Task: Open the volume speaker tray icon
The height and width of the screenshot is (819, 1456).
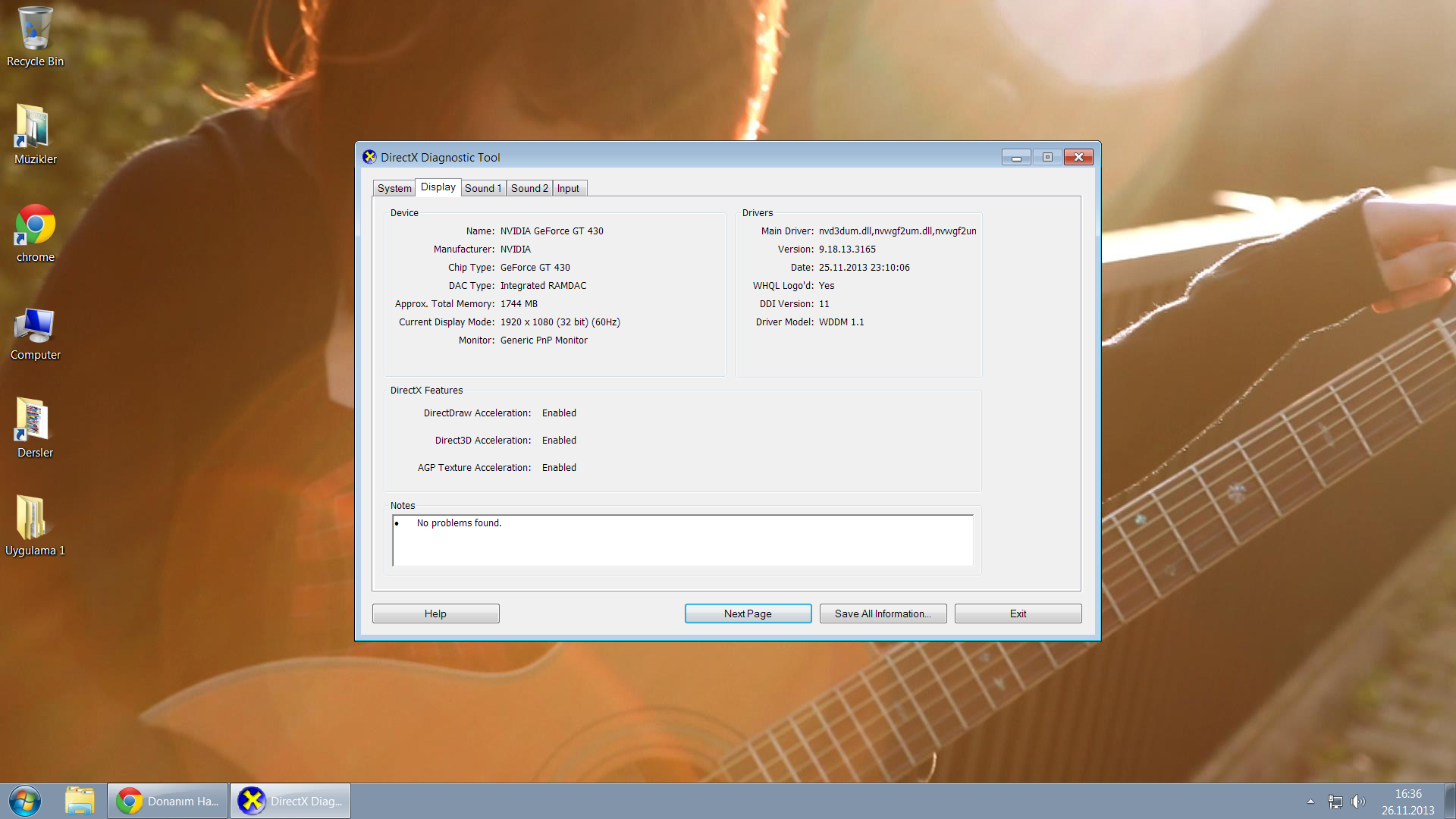Action: [1358, 802]
